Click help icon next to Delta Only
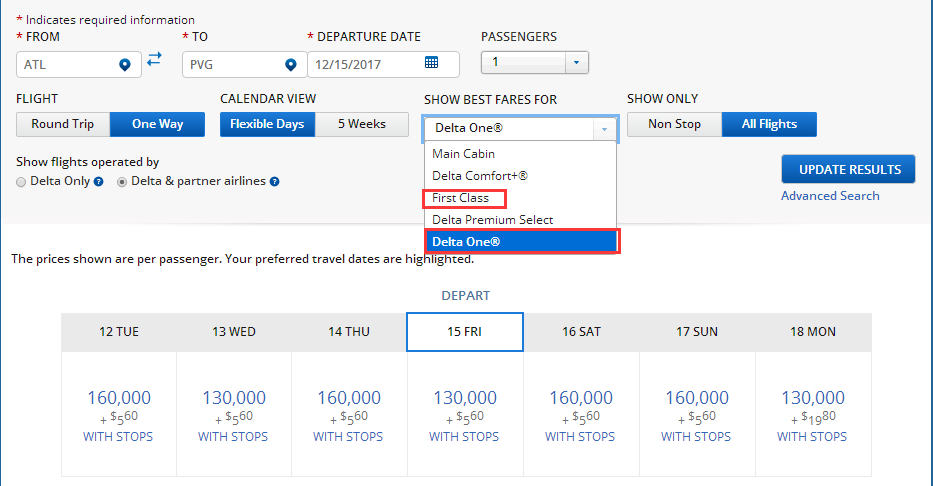 point(99,181)
